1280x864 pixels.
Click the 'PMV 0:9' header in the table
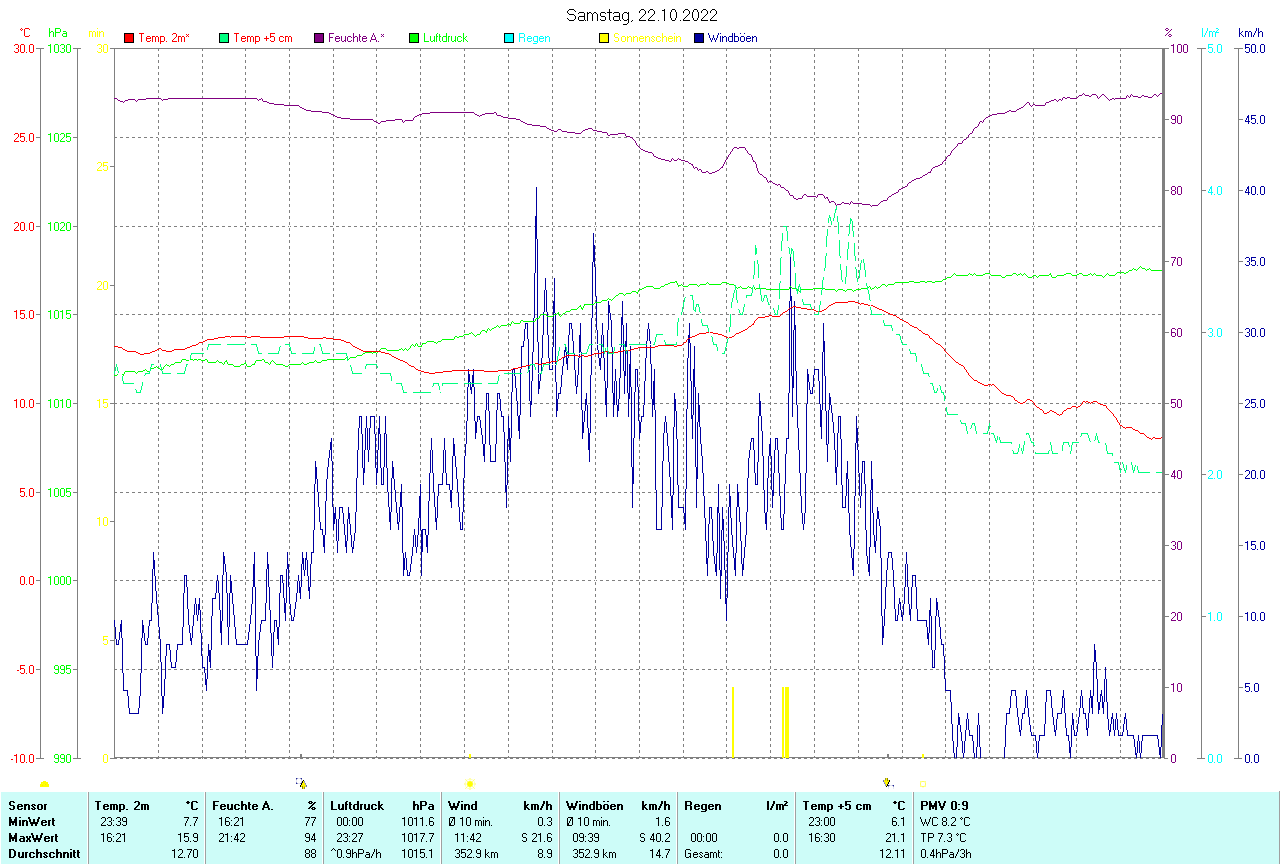click(x=945, y=806)
